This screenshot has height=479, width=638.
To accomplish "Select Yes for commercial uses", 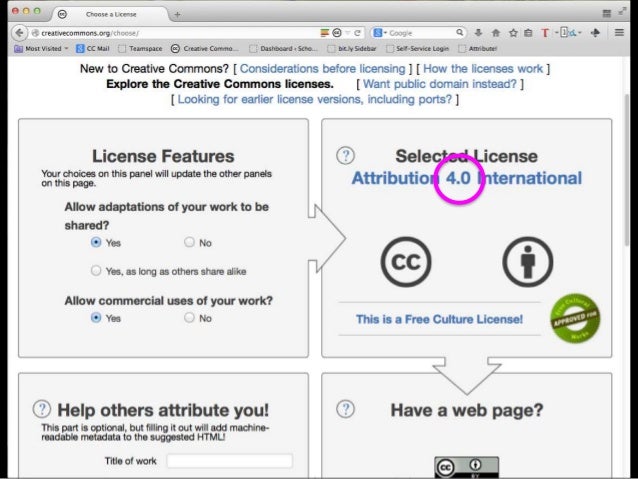I will 96,317.
